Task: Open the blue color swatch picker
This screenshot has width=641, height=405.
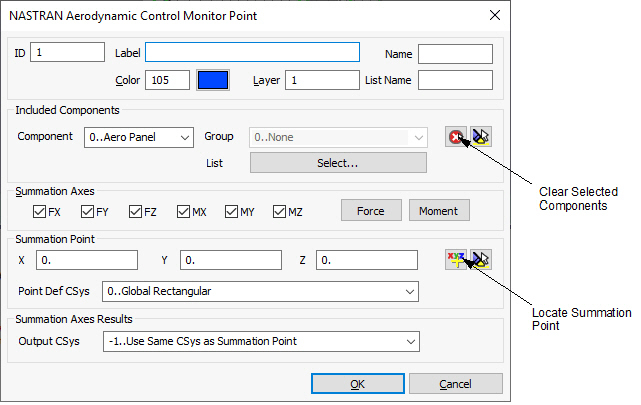Action: 213,80
